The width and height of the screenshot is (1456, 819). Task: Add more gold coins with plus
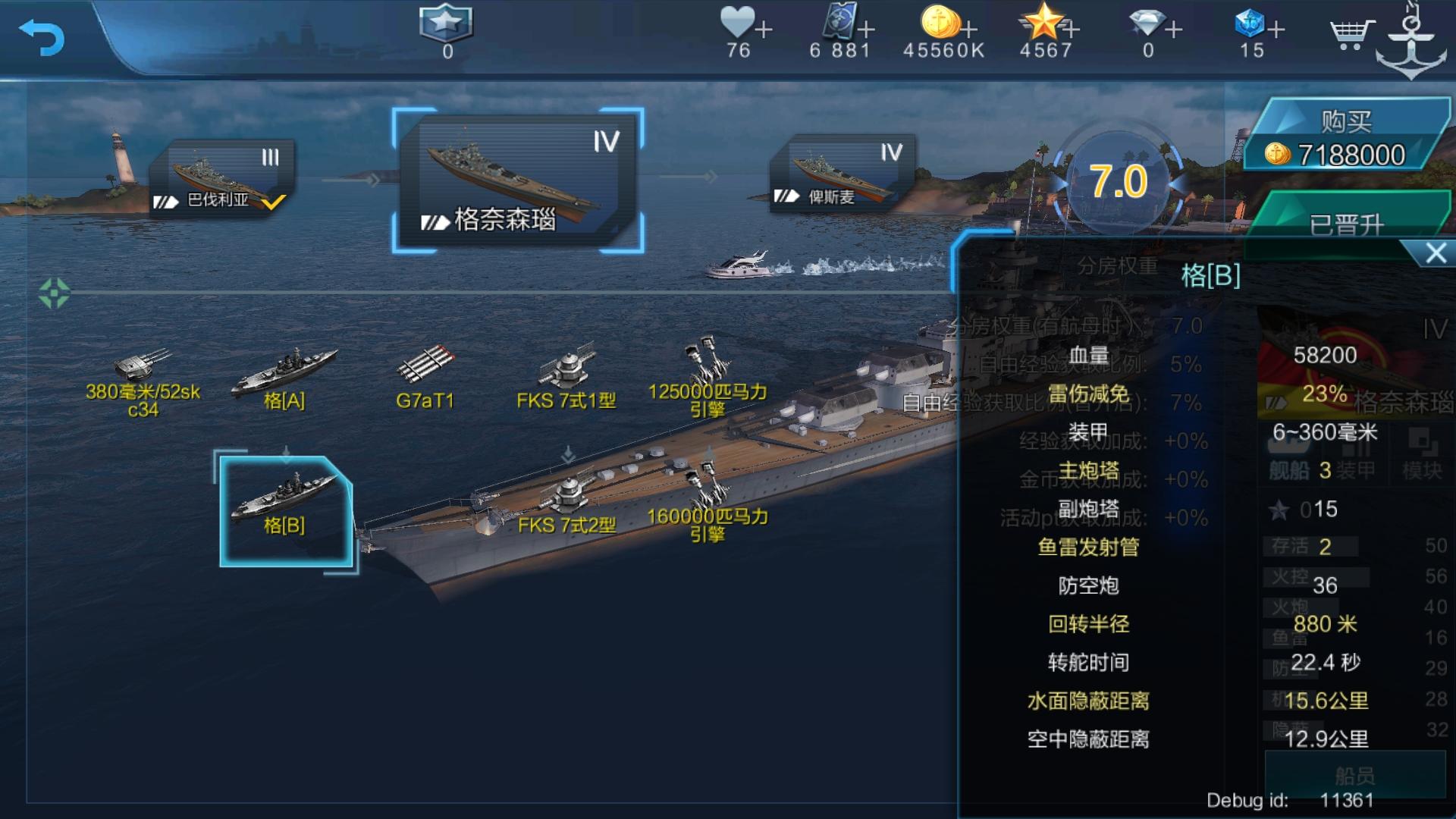[970, 29]
